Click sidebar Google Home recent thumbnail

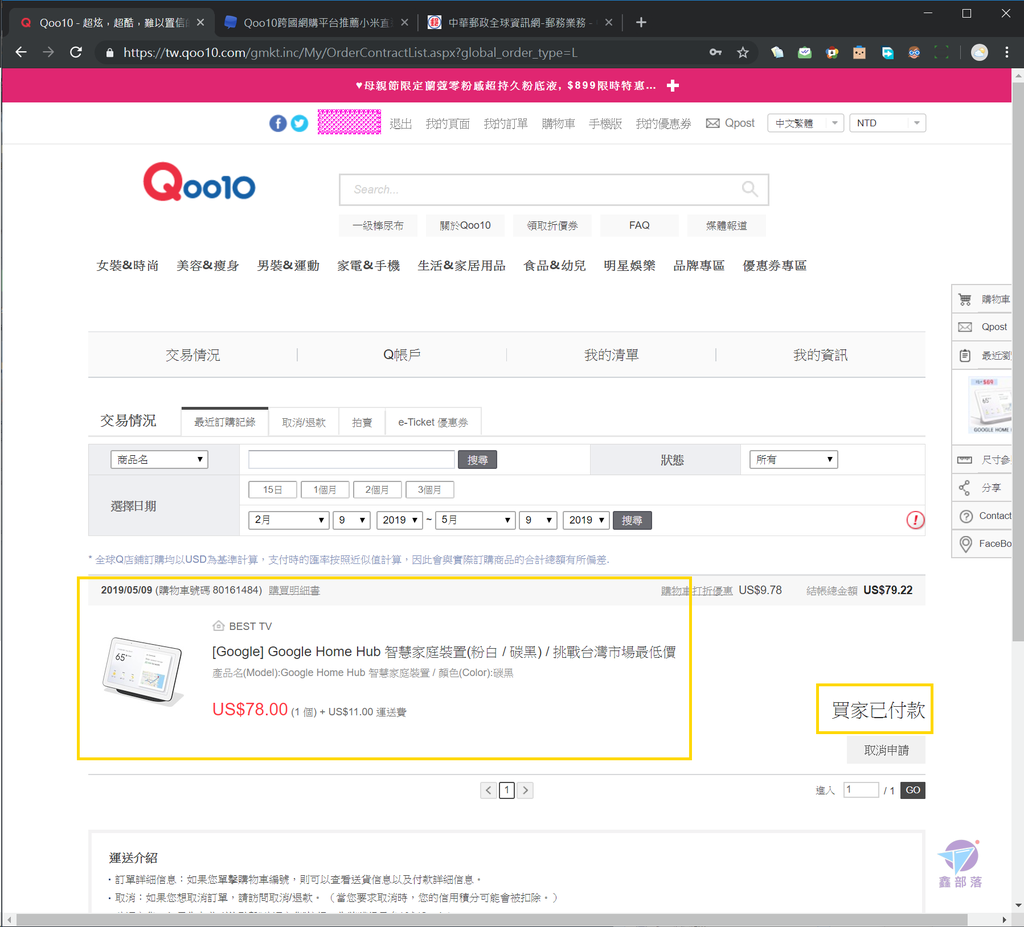(991, 405)
